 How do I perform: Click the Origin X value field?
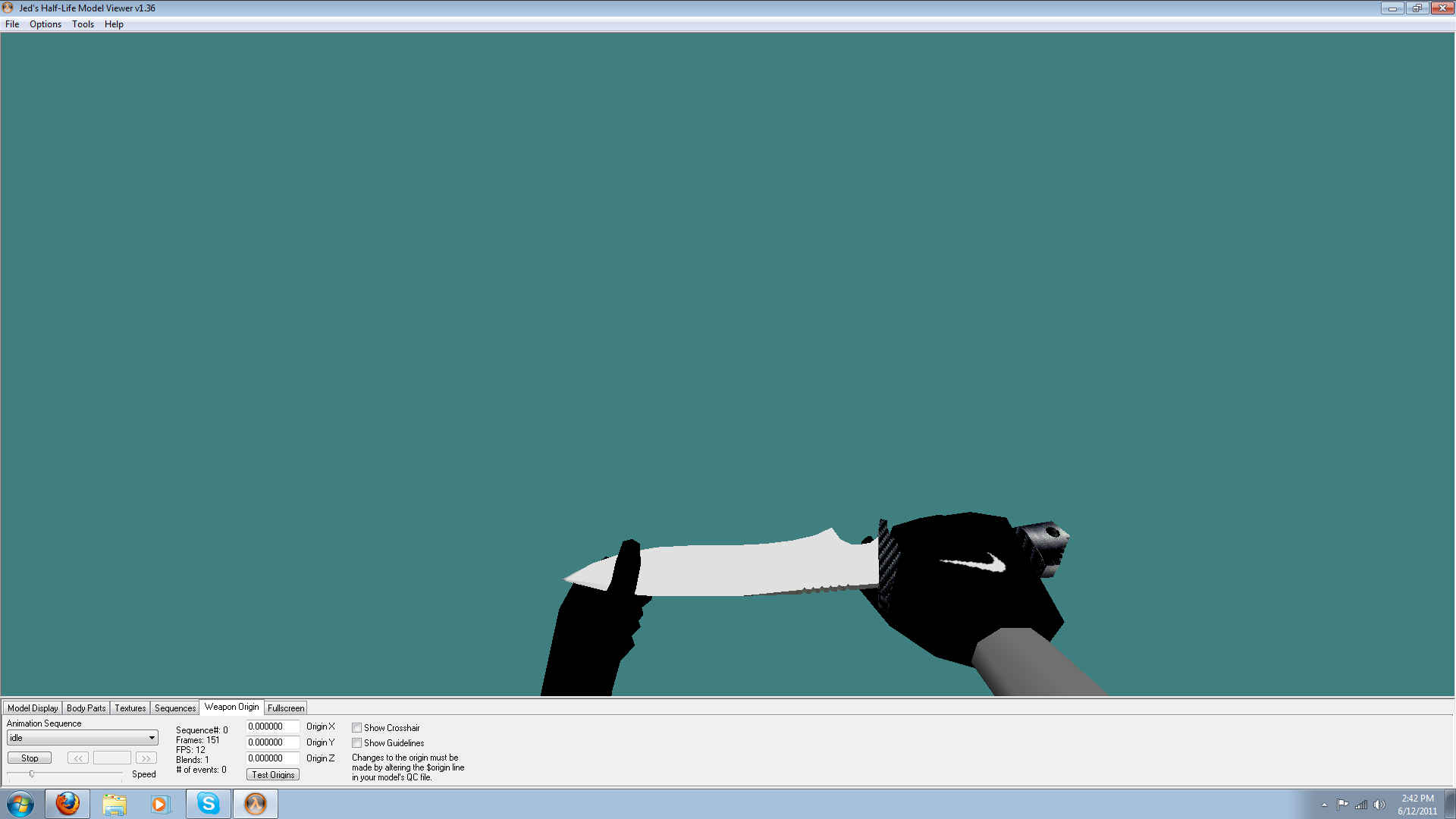click(273, 726)
